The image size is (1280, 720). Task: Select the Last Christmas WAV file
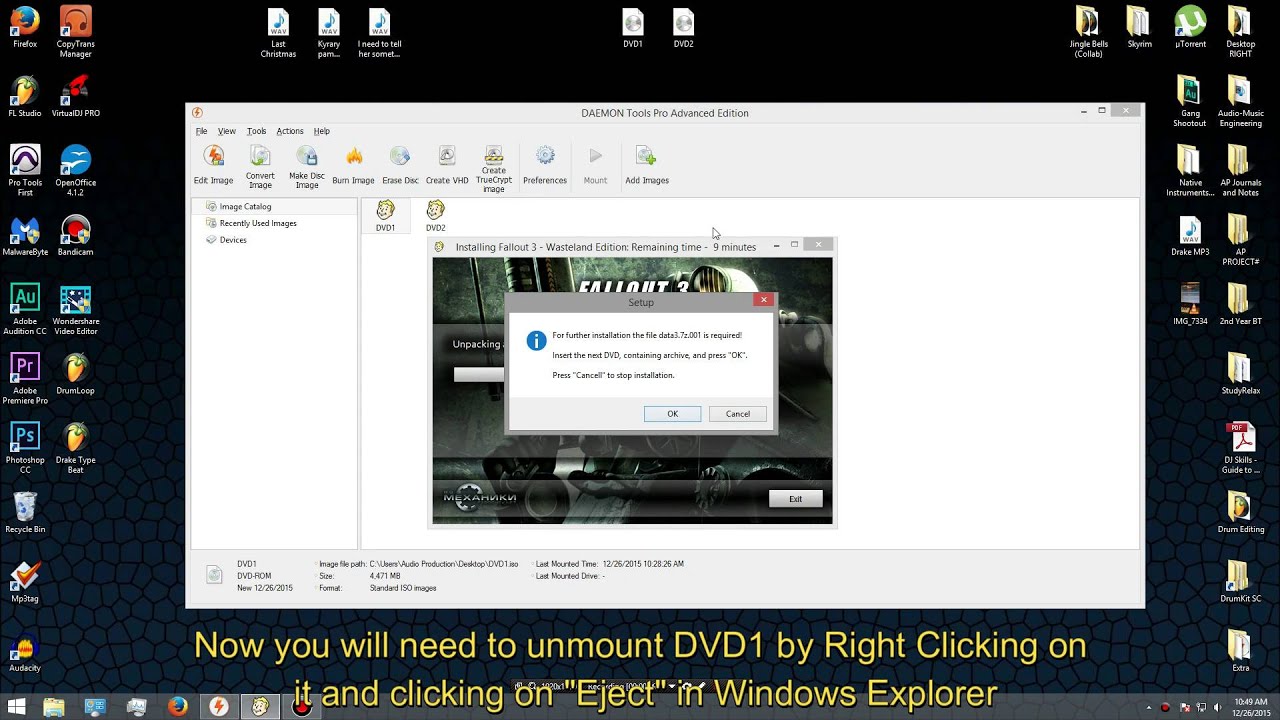(x=278, y=32)
